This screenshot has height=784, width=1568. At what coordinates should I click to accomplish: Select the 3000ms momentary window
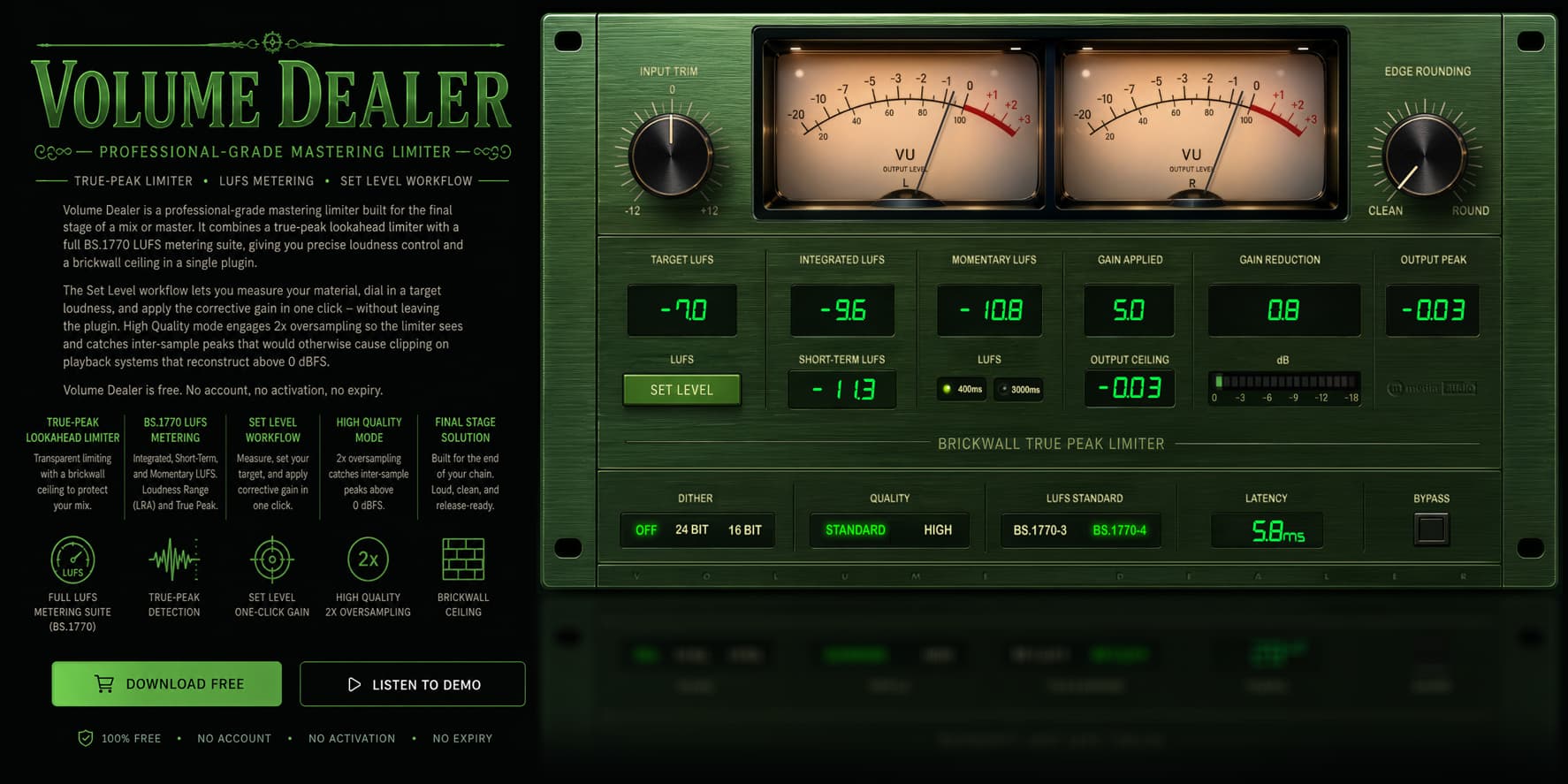1018,389
